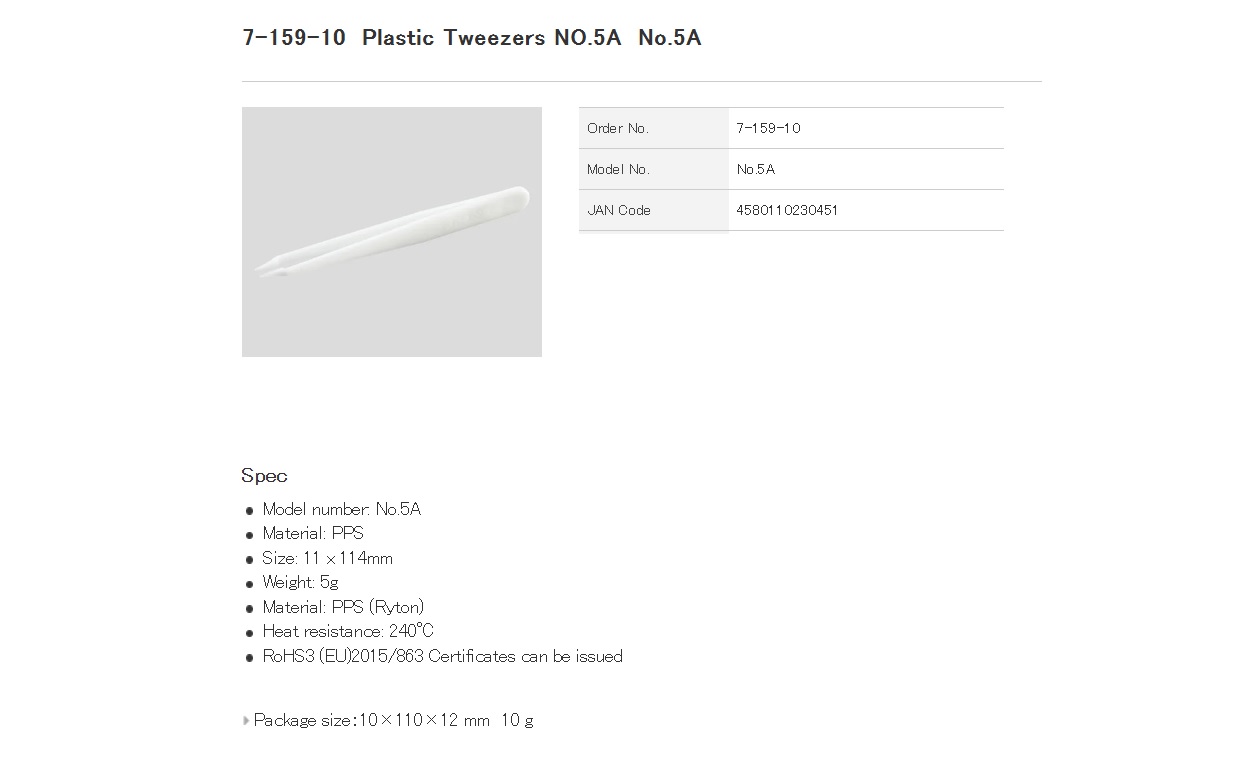The image size is (1243, 761).
Task: Click the Material: PPS spec line
Action: (x=313, y=533)
